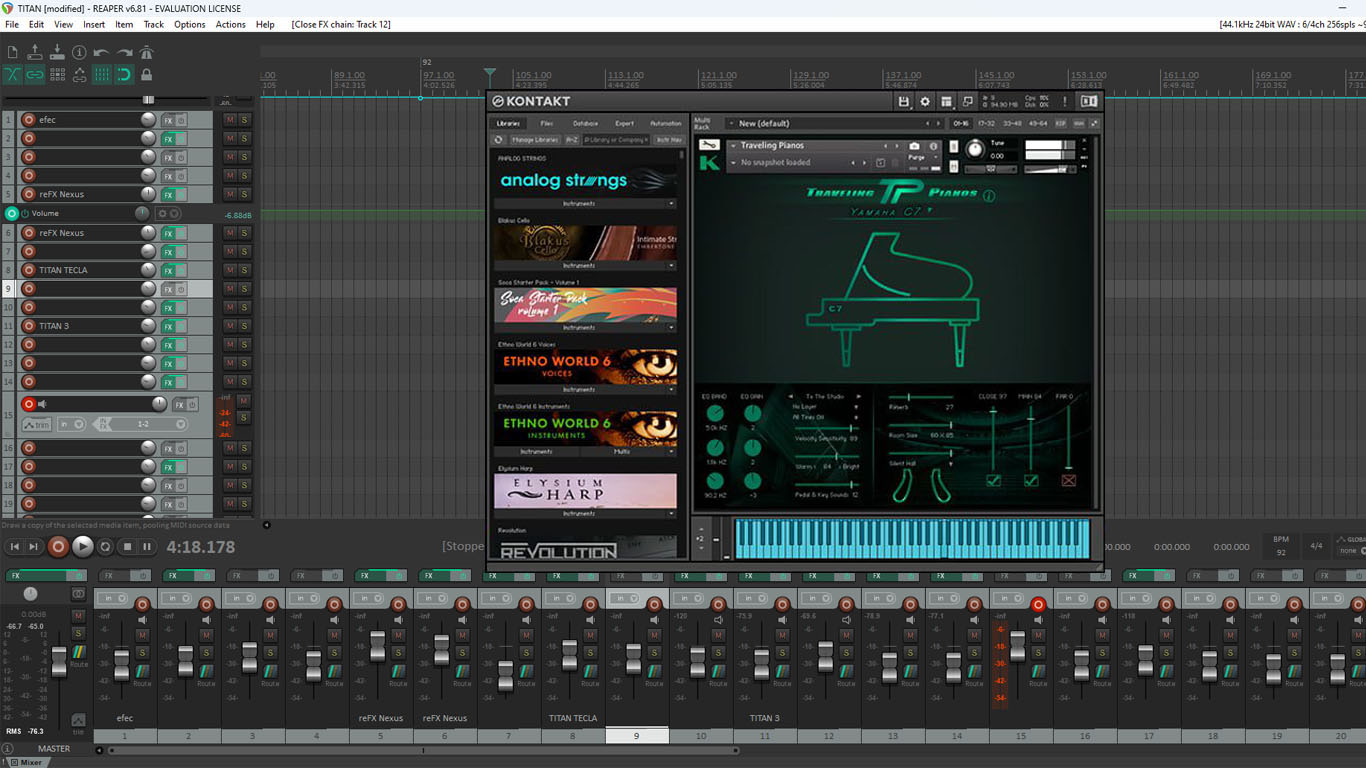Toggle Volume envelope bypass power icon

point(26,214)
